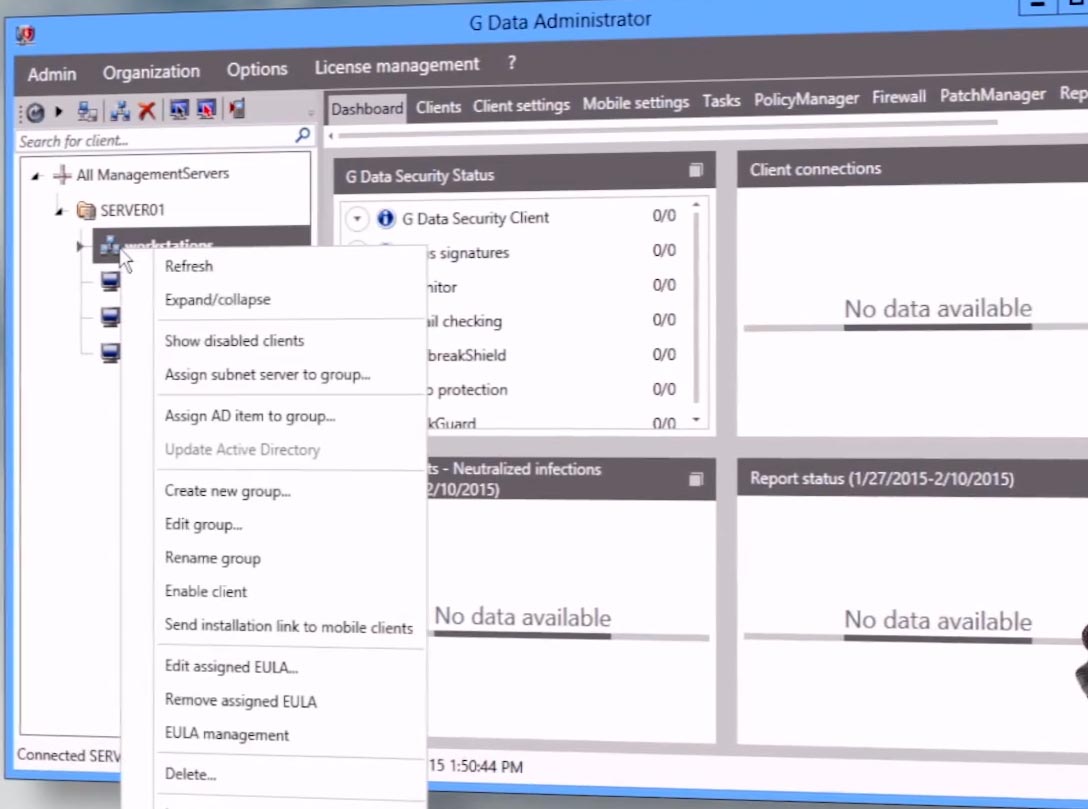1088x809 pixels.
Task: Select the second client computer icon in tree
Action: pos(110,316)
